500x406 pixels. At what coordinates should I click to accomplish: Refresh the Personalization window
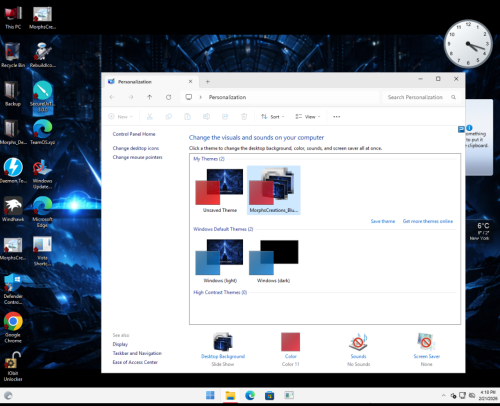point(169,97)
